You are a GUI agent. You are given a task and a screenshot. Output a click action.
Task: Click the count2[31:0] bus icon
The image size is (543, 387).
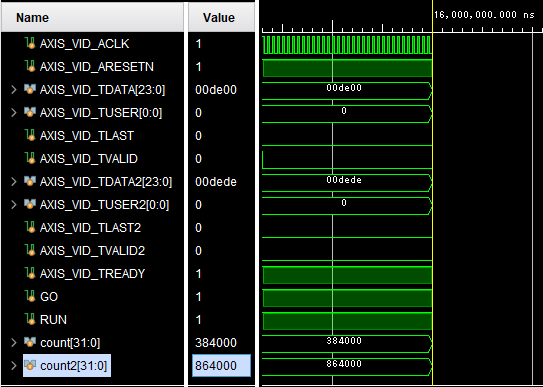[x=30, y=365]
